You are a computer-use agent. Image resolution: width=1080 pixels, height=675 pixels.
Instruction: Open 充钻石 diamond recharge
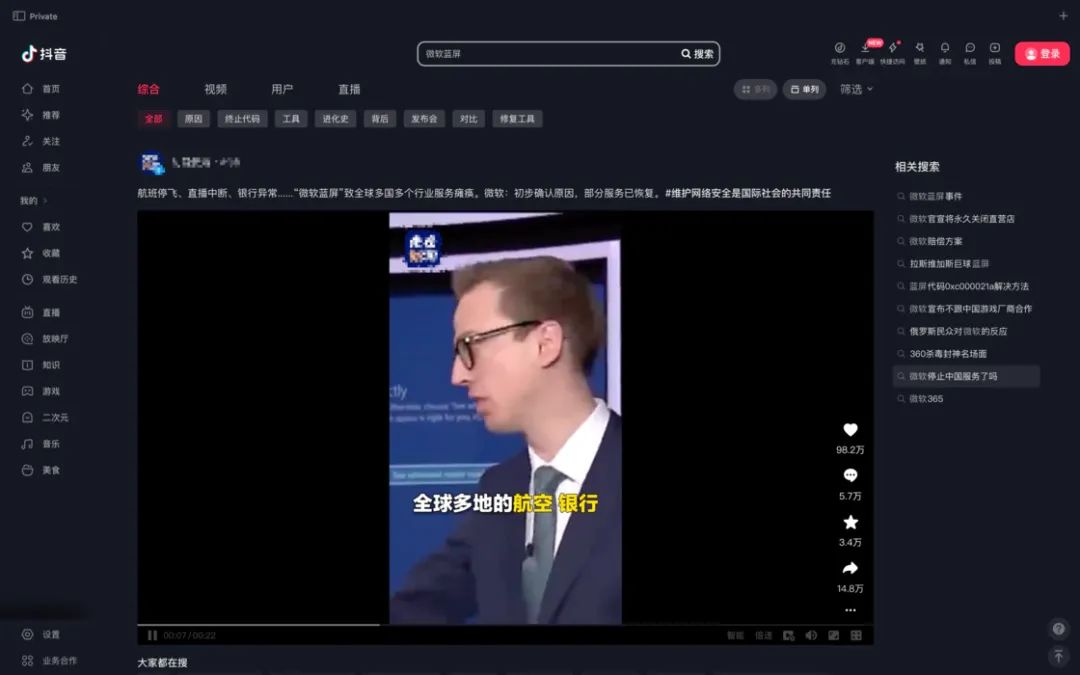point(840,52)
